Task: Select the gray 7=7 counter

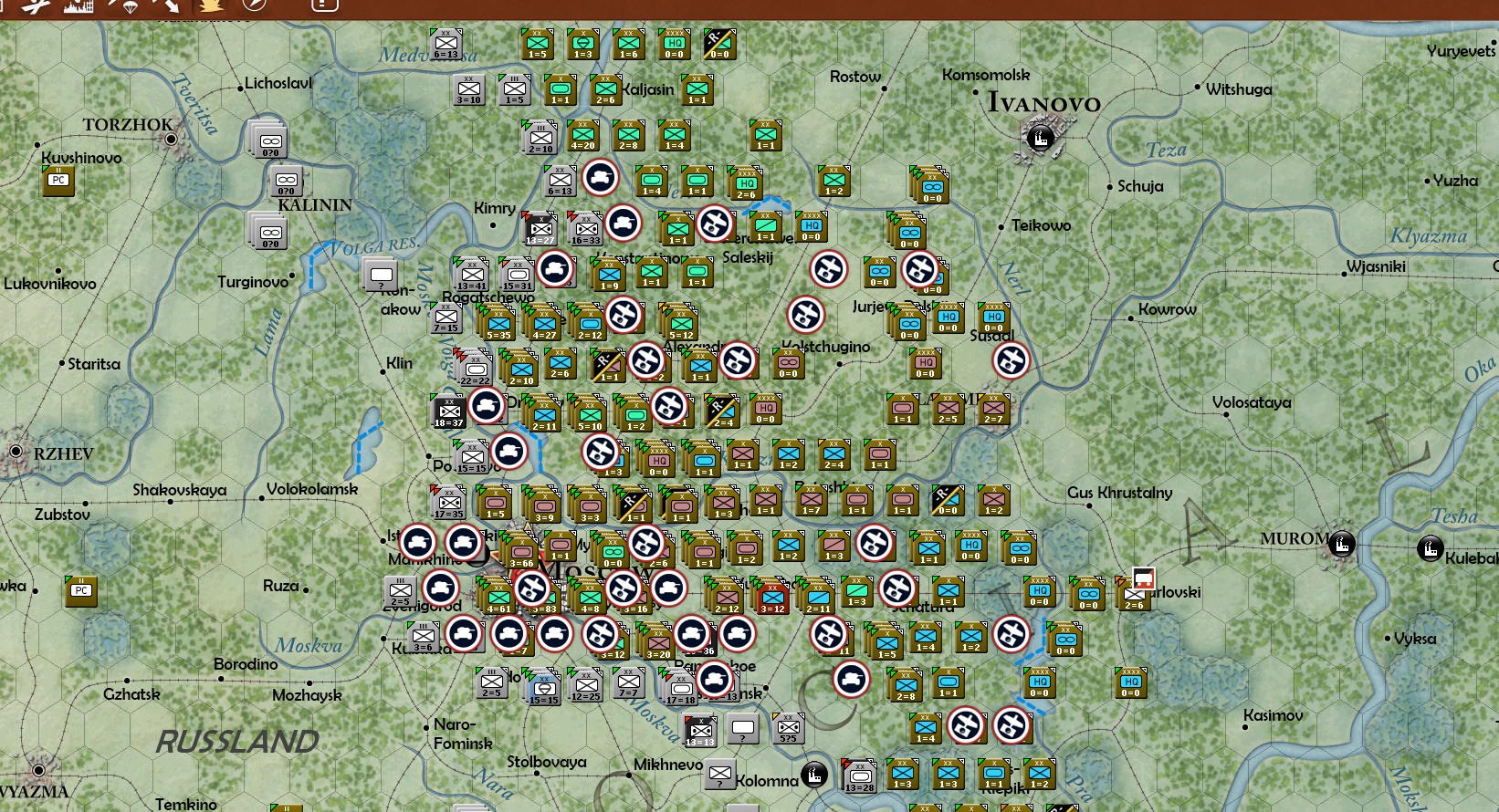Action: 629,682
